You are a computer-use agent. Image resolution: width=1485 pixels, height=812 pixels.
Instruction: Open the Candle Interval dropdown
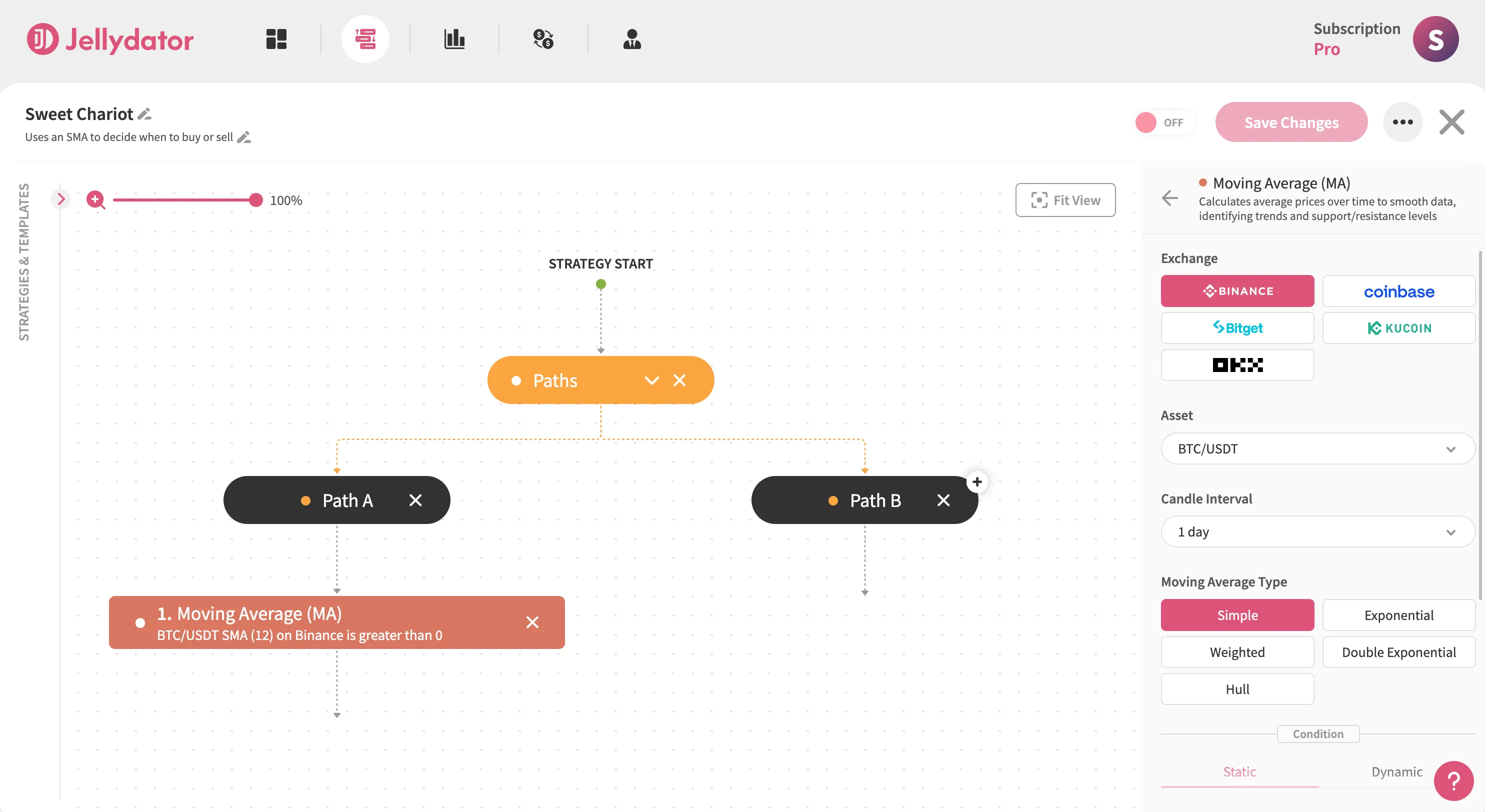(1317, 531)
